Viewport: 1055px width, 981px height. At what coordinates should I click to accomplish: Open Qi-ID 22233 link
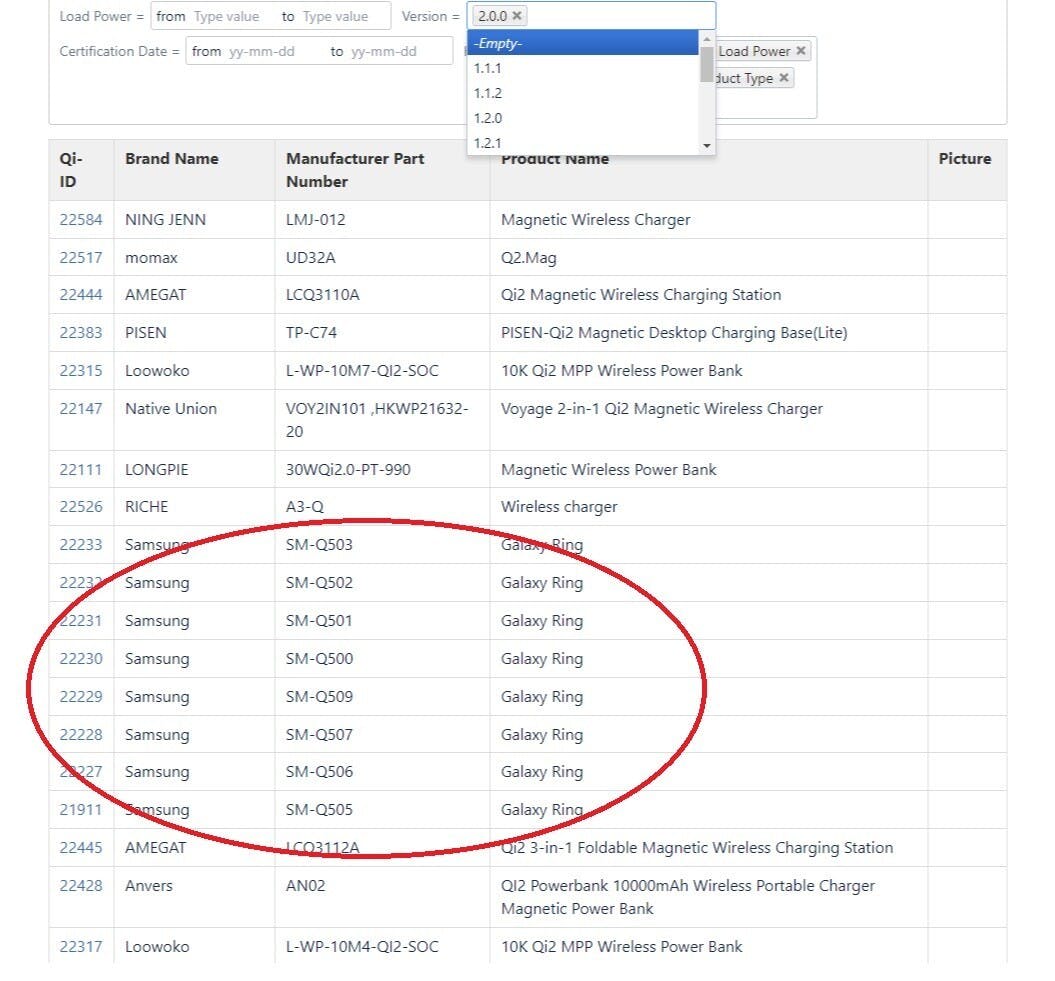(x=81, y=544)
